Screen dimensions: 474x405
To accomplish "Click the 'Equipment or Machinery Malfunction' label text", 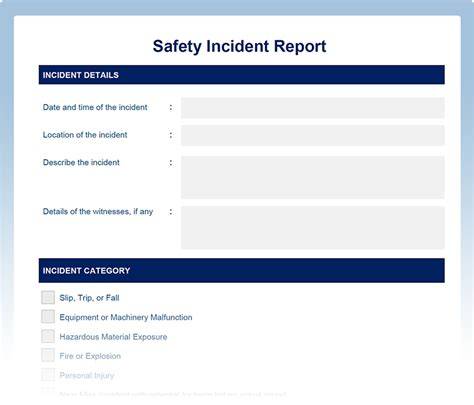I will (126, 317).
